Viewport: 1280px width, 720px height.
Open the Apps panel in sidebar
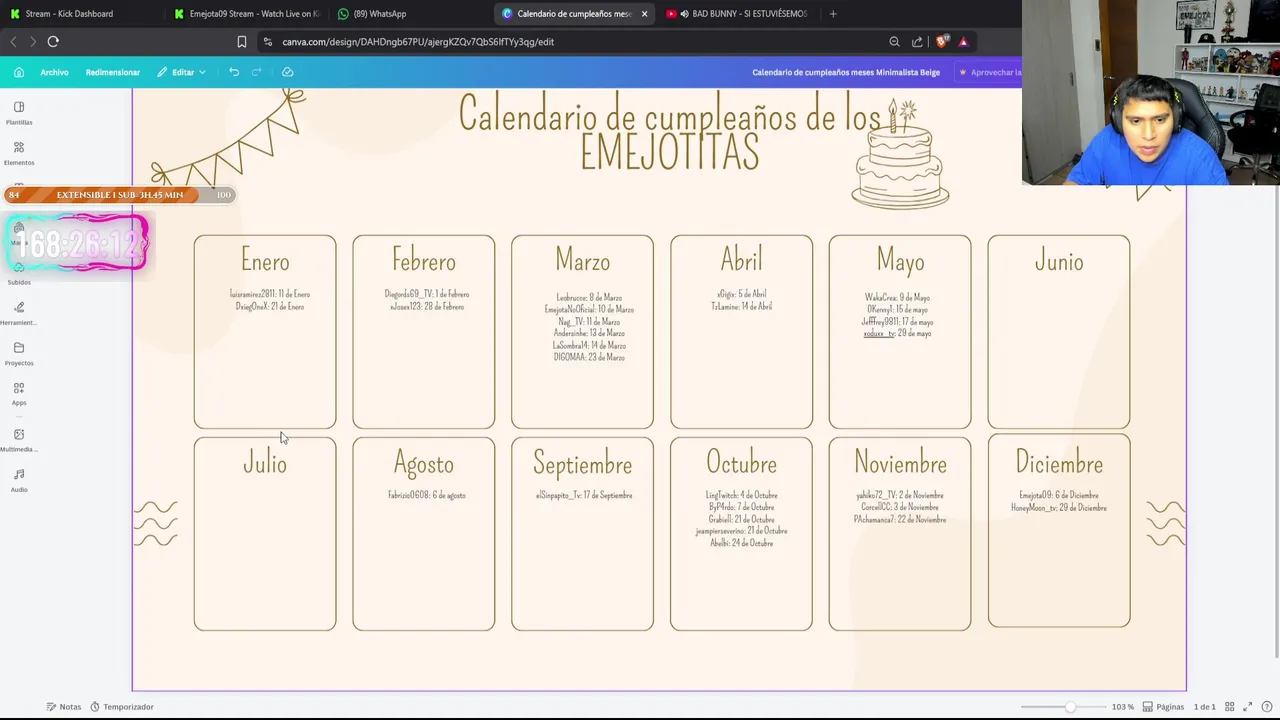point(19,393)
